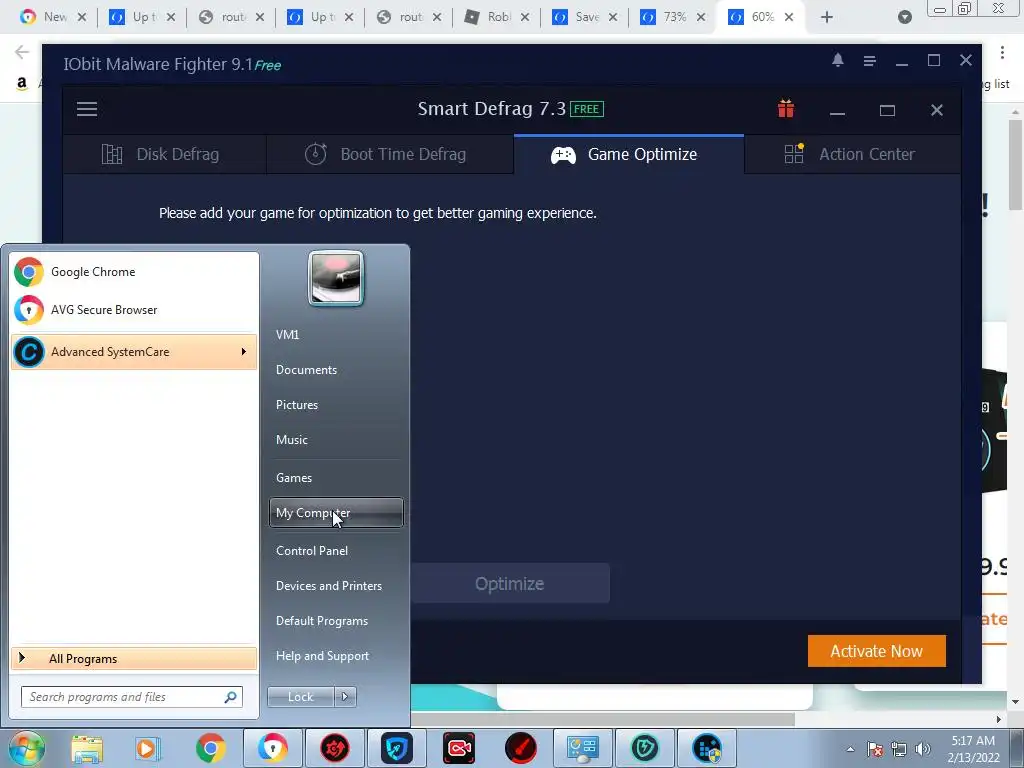Click the user account picture in Start menu
This screenshot has width=1024, height=768.
click(336, 278)
